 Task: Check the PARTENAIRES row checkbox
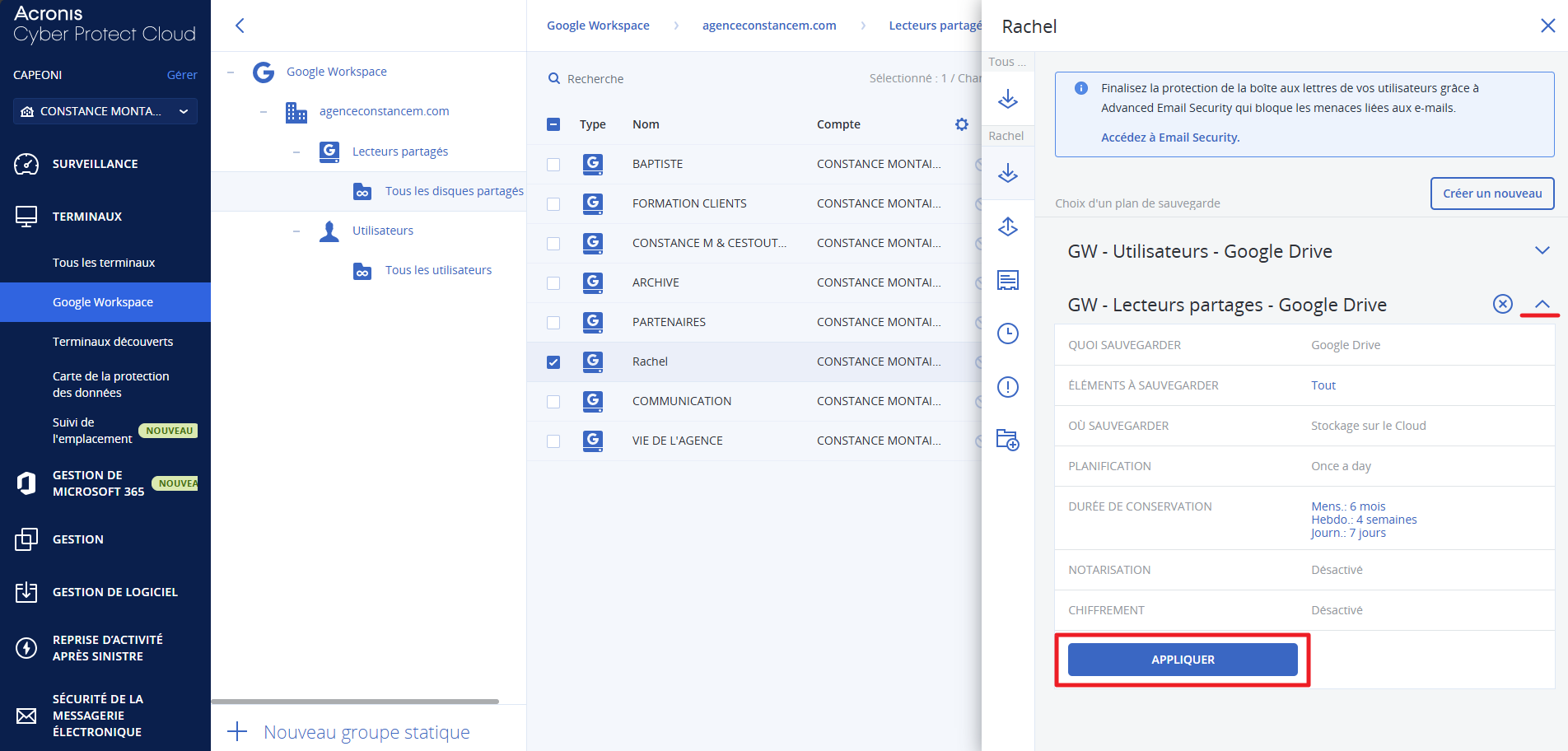point(553,323)
